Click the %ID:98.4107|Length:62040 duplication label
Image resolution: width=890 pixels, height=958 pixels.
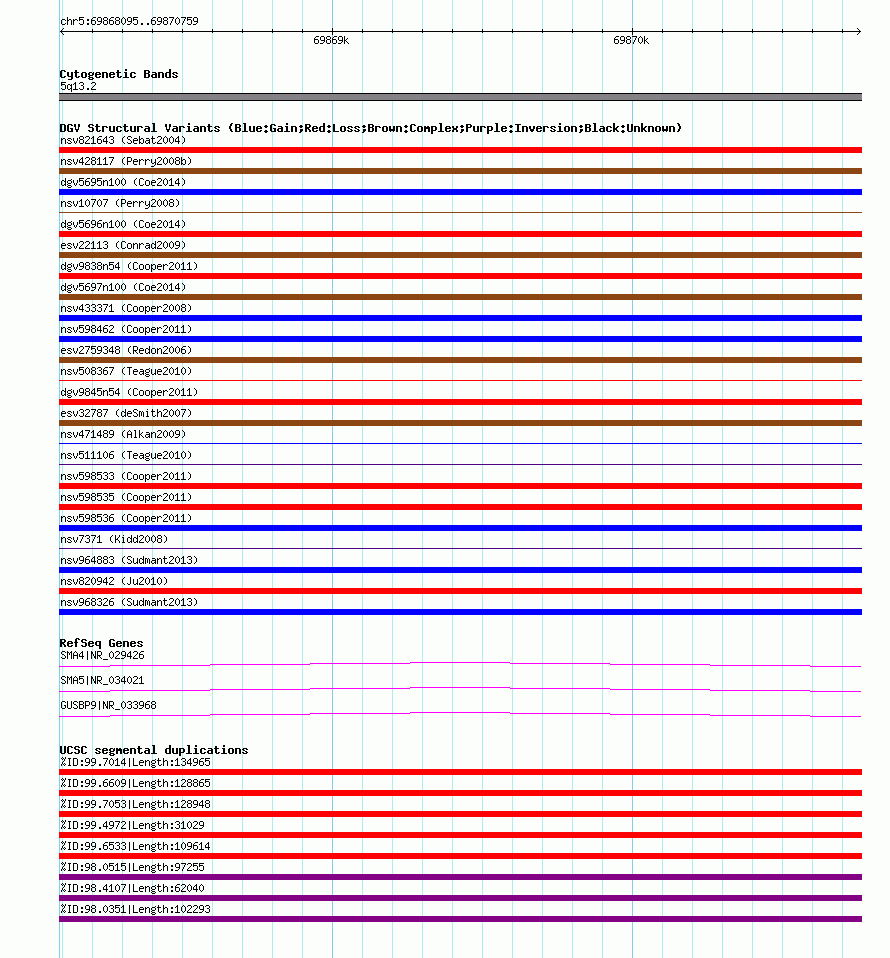coord(132,888)
